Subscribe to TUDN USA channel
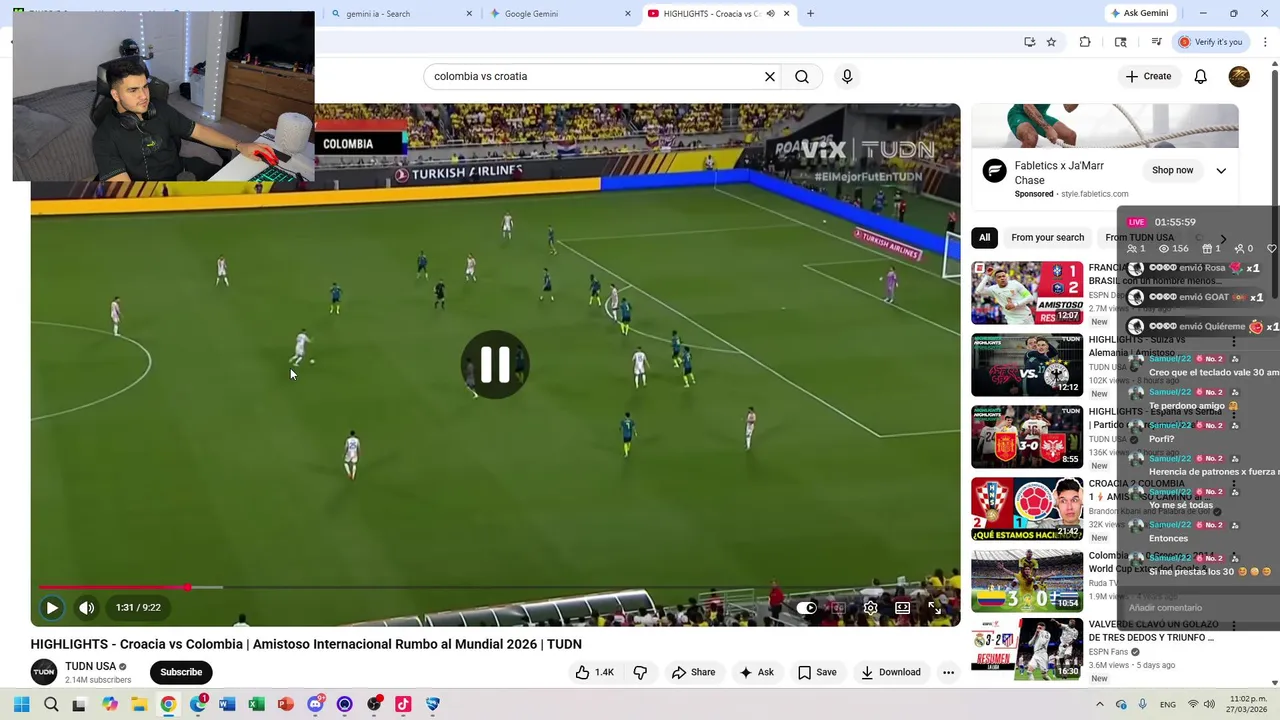Viewport: 1280px width, 720px height. (x=181, y=672)
